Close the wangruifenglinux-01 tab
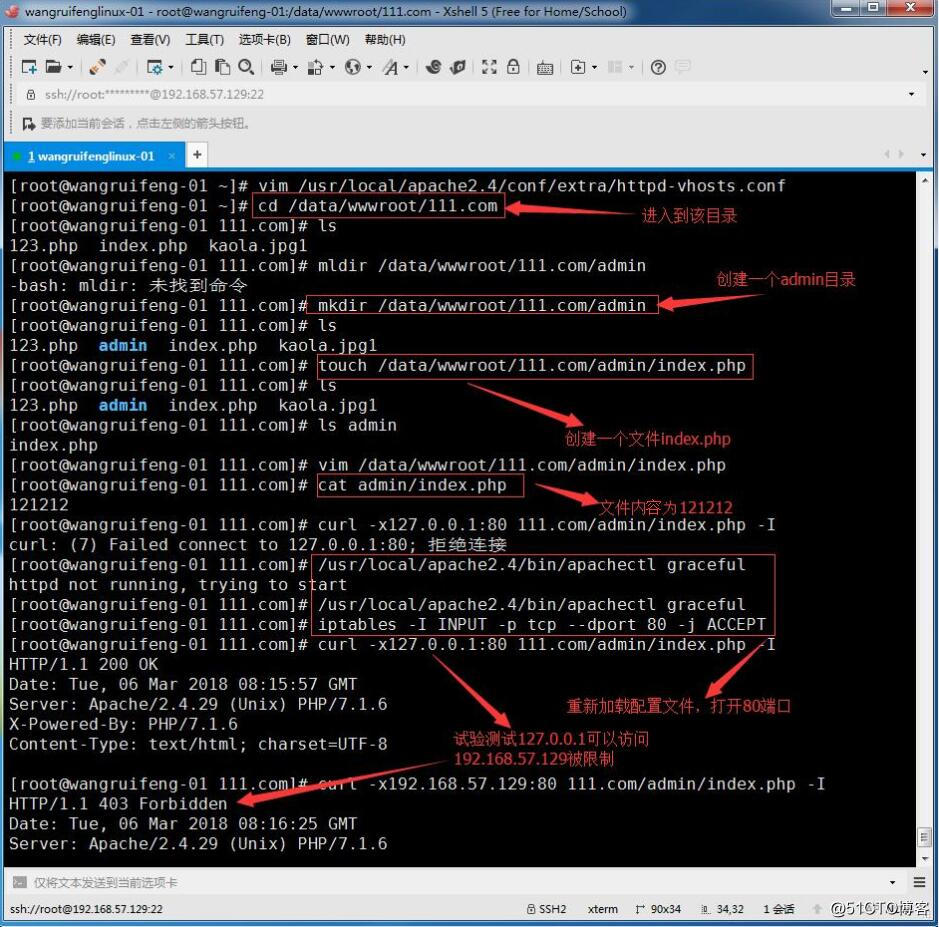 172,156
